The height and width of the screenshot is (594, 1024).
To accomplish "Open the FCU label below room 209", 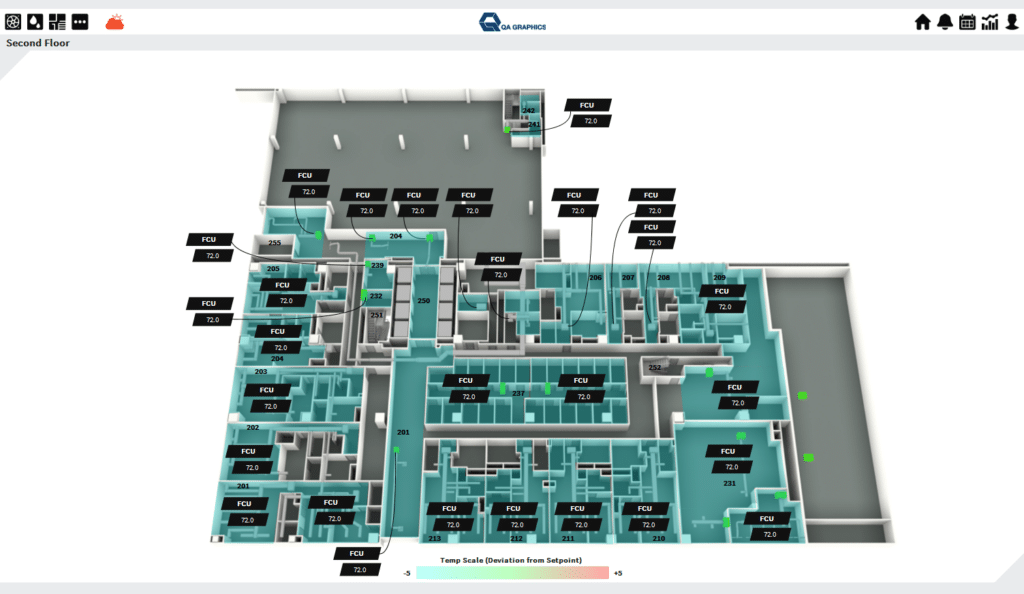I will (x=722, y=291).
